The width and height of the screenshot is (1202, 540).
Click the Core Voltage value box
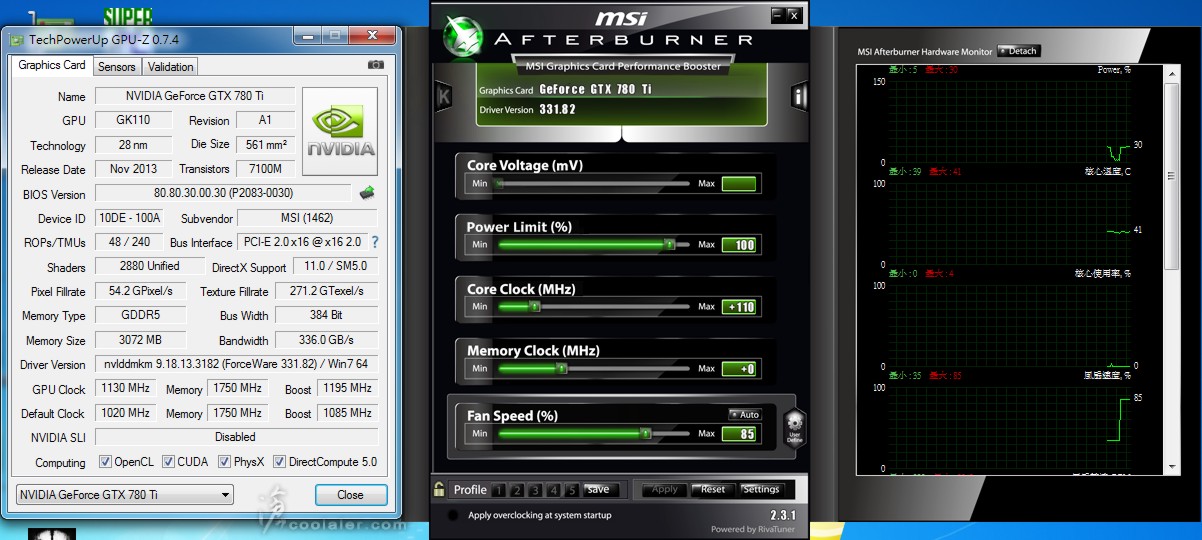[739, 183]
